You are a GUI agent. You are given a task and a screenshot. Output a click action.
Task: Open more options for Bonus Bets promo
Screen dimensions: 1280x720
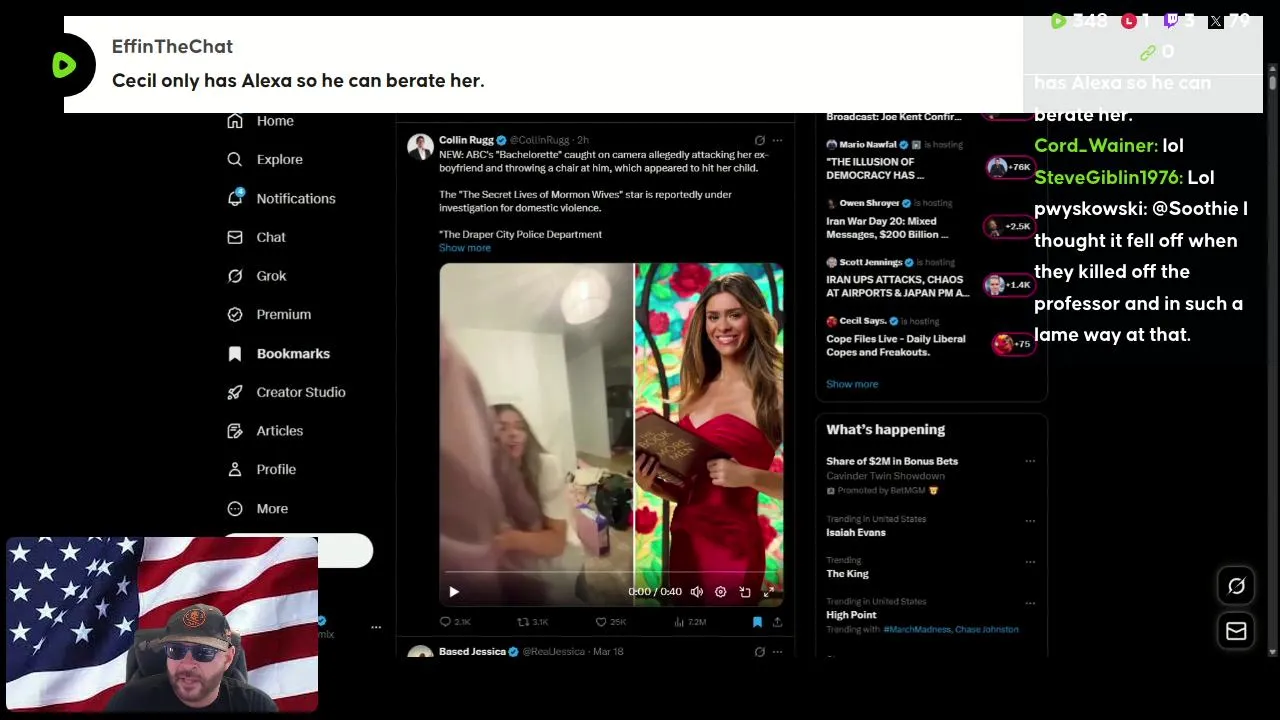click(x=1030, y=462)
